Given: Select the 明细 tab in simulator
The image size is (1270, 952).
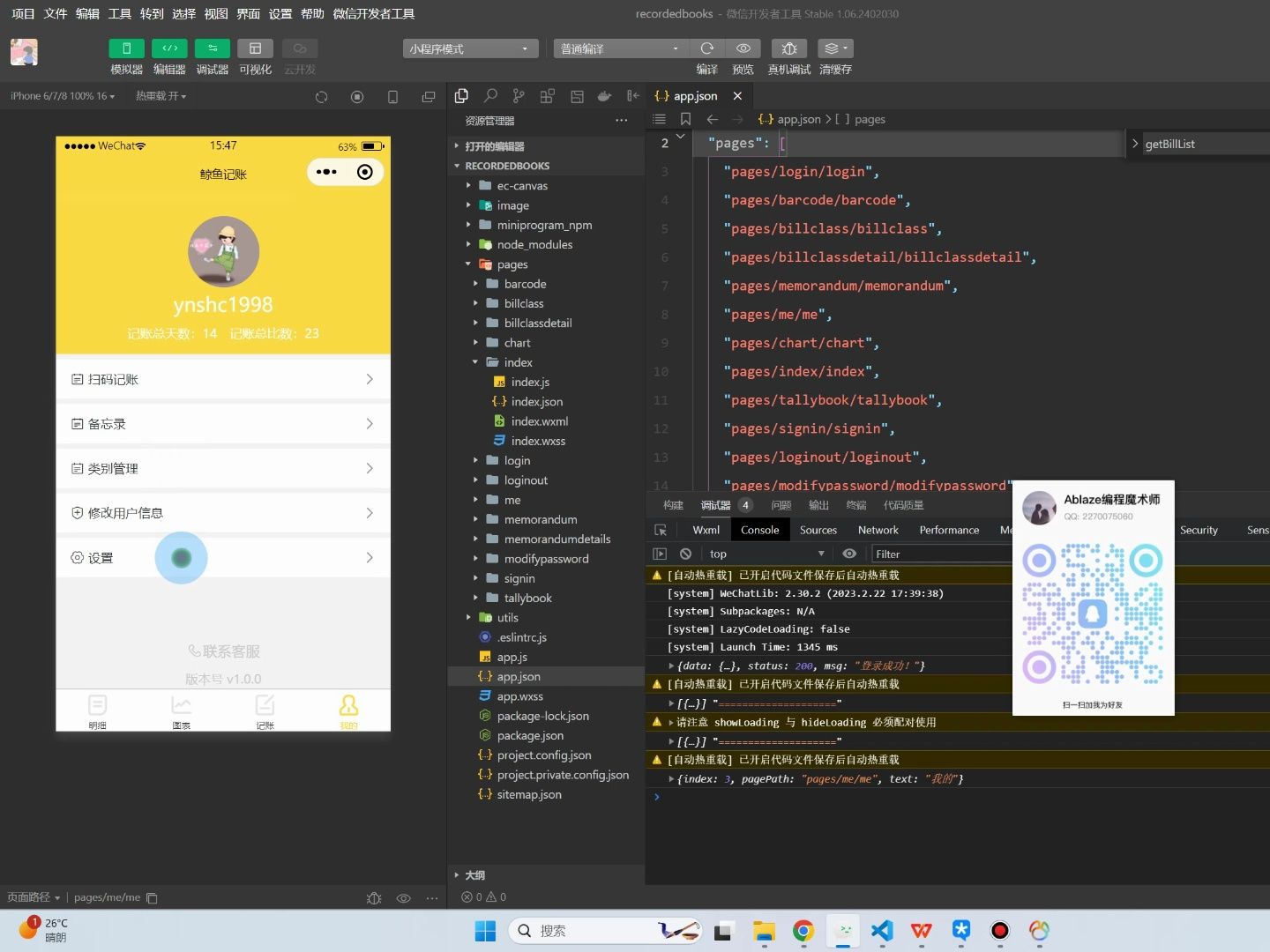Looking at the screenshot, I should click(97, 711).
